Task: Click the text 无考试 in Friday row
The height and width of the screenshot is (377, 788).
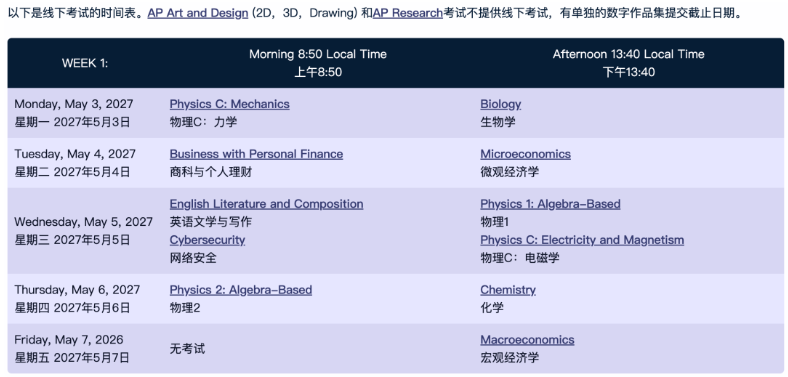Action: coord(187,349)
